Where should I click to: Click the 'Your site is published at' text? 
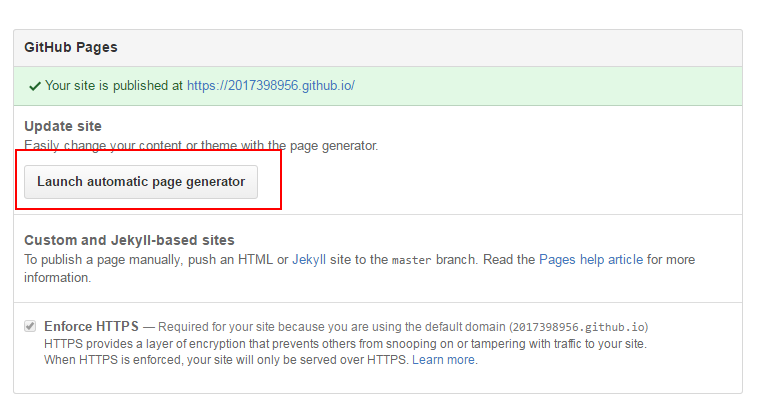click(114, 86)
